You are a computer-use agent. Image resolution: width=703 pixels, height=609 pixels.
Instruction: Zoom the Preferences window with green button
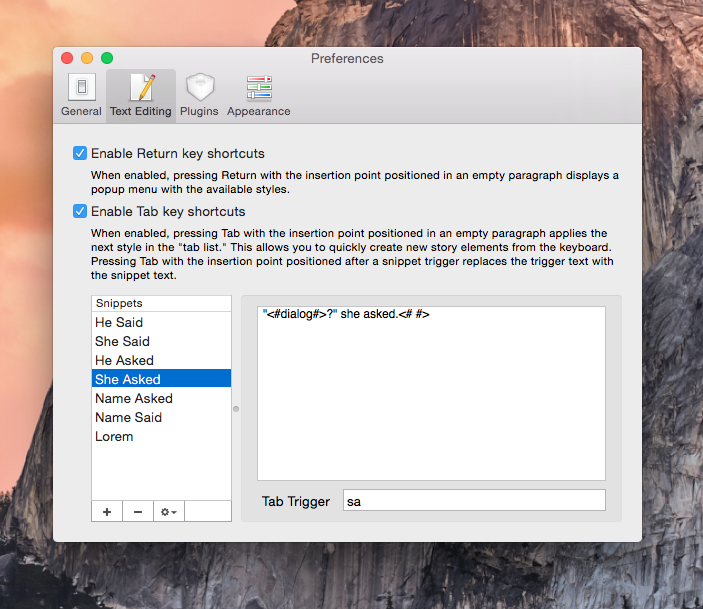pyautogui.click(x=107, y=58)
